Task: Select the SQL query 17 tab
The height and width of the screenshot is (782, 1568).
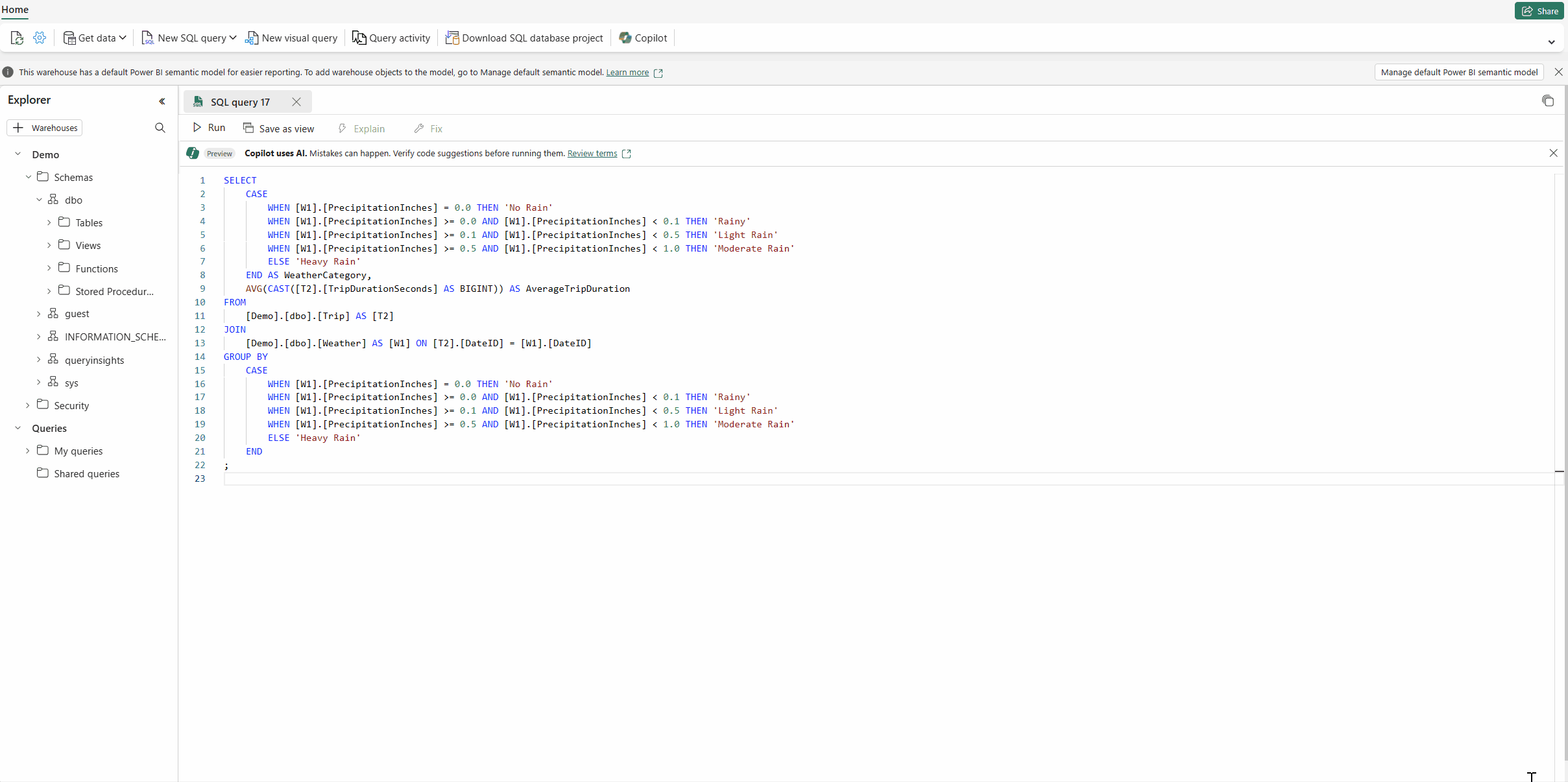Action: pos(239,102)
